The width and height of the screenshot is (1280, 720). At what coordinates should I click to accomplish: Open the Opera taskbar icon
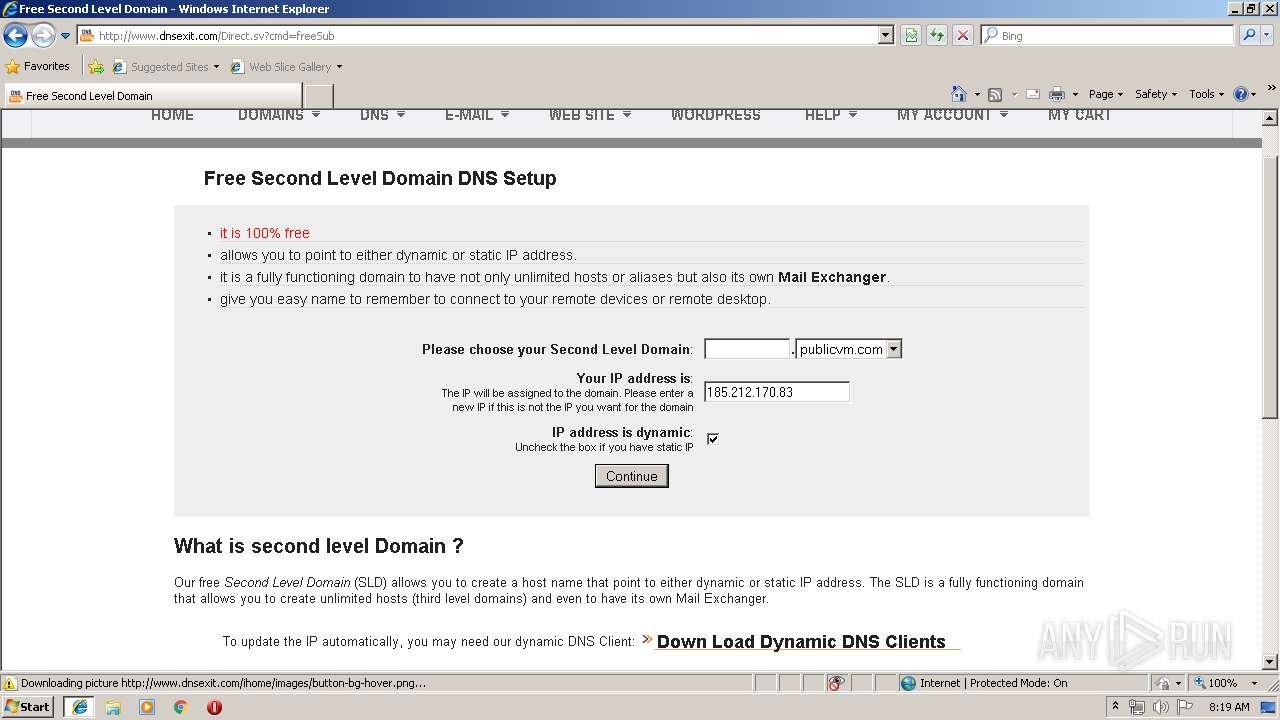(214, 707)
